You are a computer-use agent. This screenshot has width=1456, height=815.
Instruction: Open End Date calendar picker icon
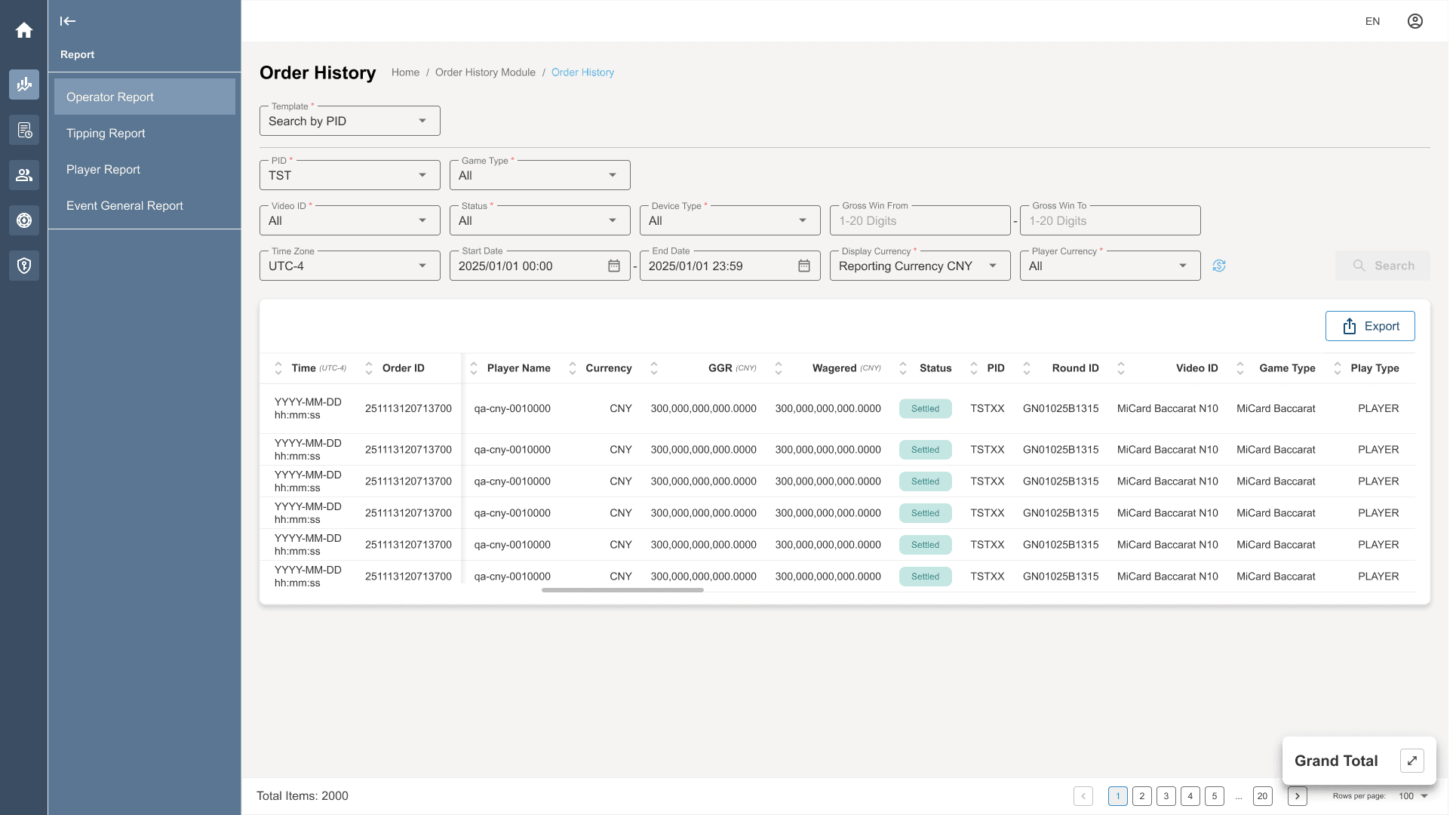tap(804, 266)
